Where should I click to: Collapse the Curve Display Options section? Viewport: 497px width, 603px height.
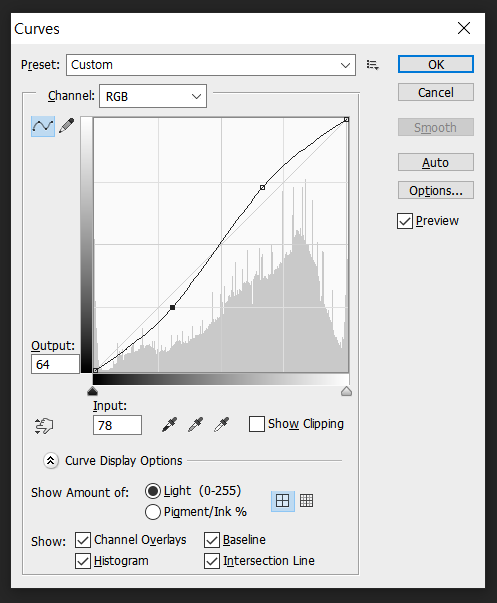coord(51,461)
